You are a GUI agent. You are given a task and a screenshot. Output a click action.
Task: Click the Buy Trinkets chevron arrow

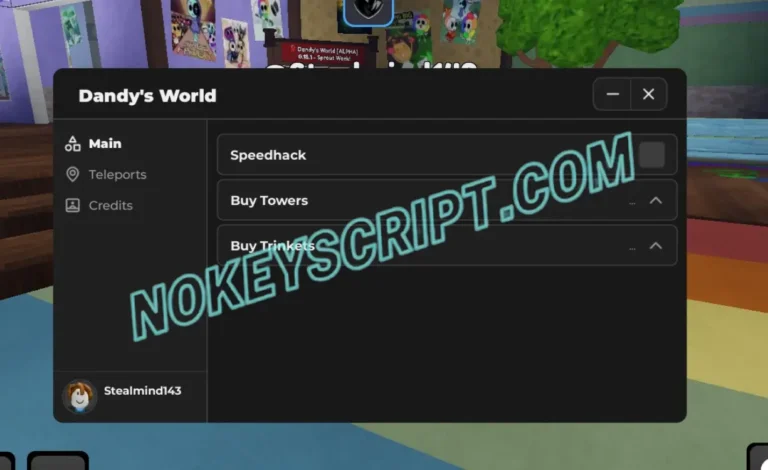click(656, 246)
